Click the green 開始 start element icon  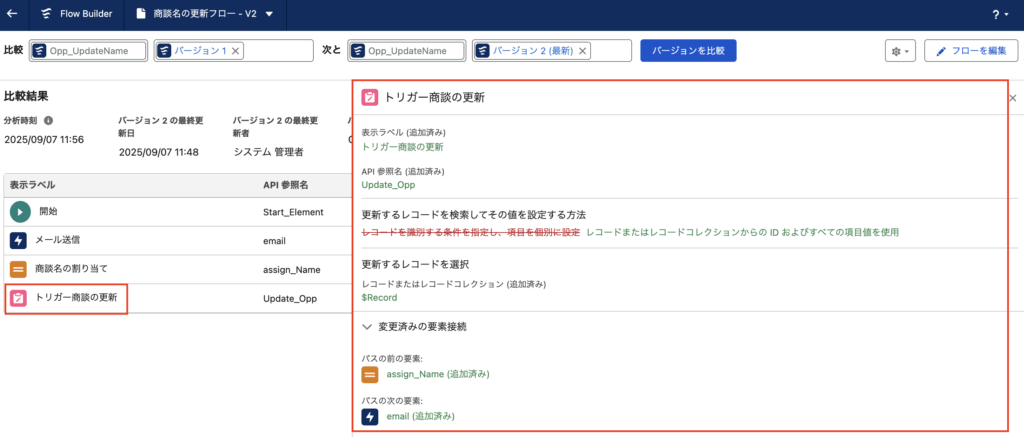tap(19, 212)
